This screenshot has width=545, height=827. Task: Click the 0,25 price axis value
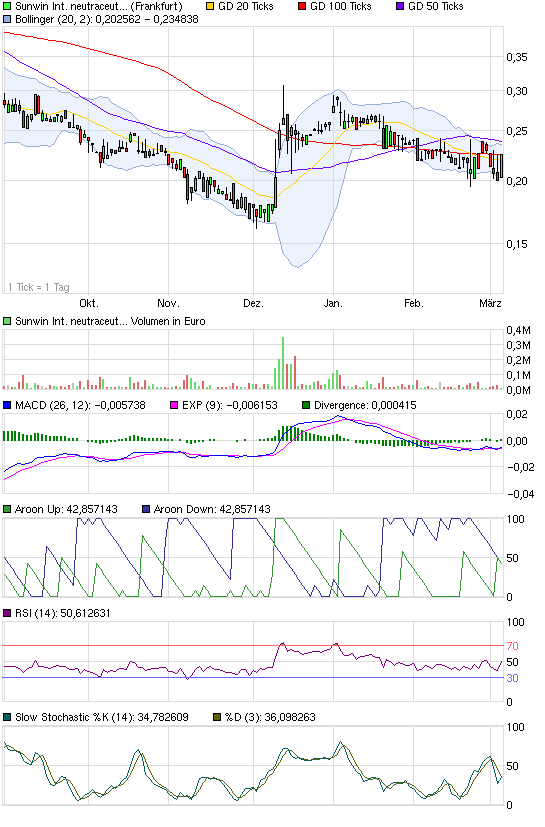click(517, 131)
